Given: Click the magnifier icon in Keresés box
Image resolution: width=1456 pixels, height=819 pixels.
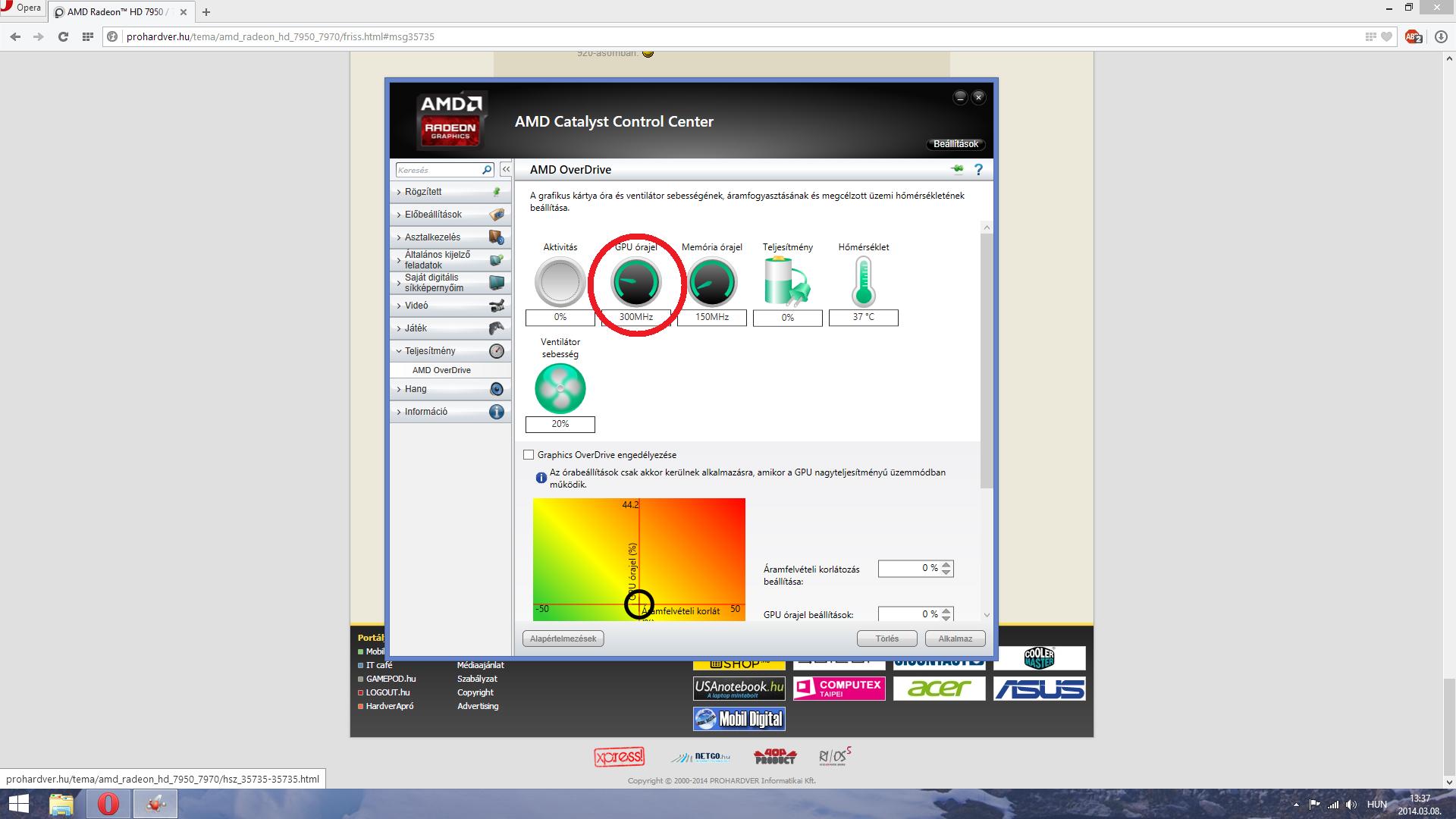Looking at the screenshot, I should [x=487, y=170].
